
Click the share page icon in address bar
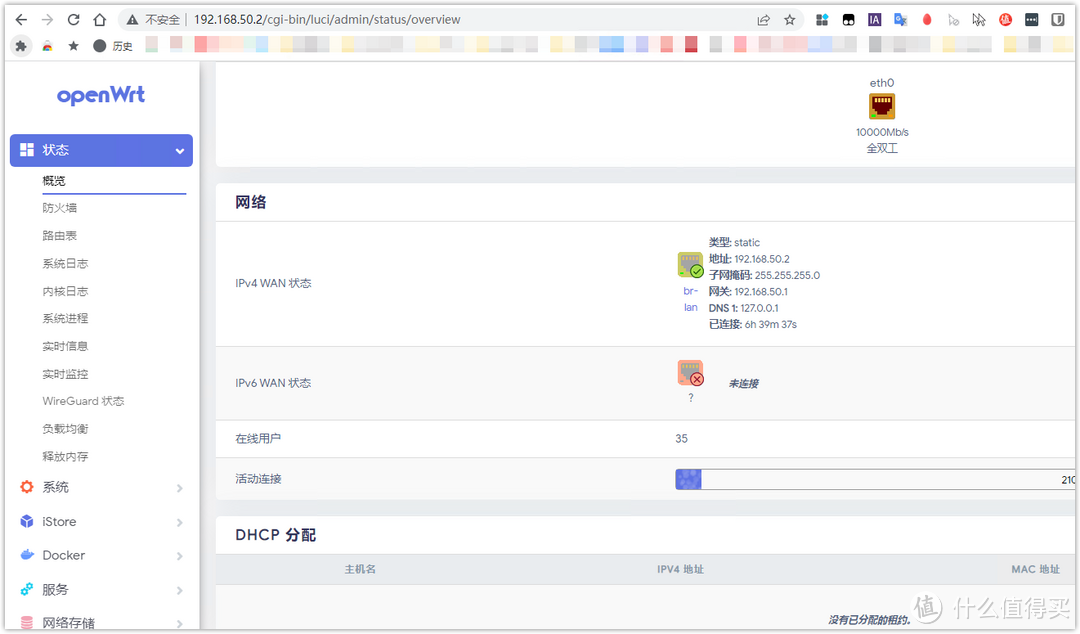coord(763,20)
